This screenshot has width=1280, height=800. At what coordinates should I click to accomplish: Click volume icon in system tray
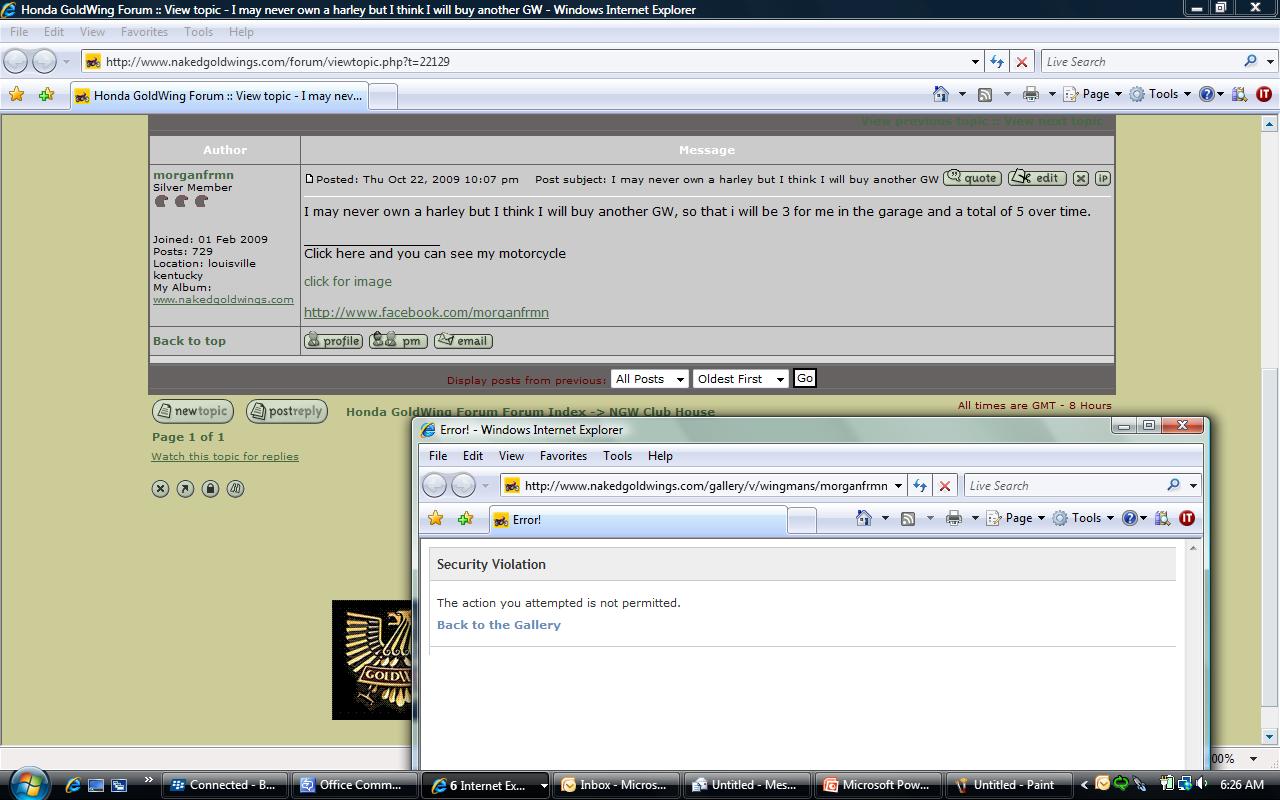pos(1201,784)
